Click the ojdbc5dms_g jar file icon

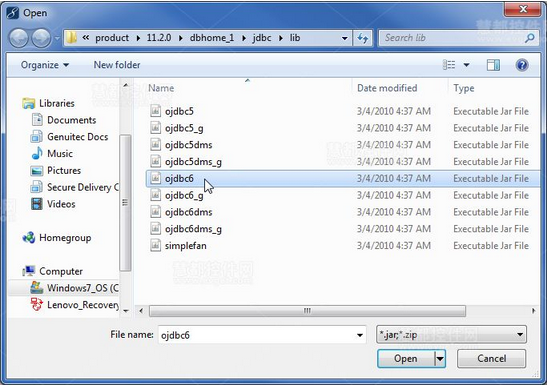tap(156, 161)
